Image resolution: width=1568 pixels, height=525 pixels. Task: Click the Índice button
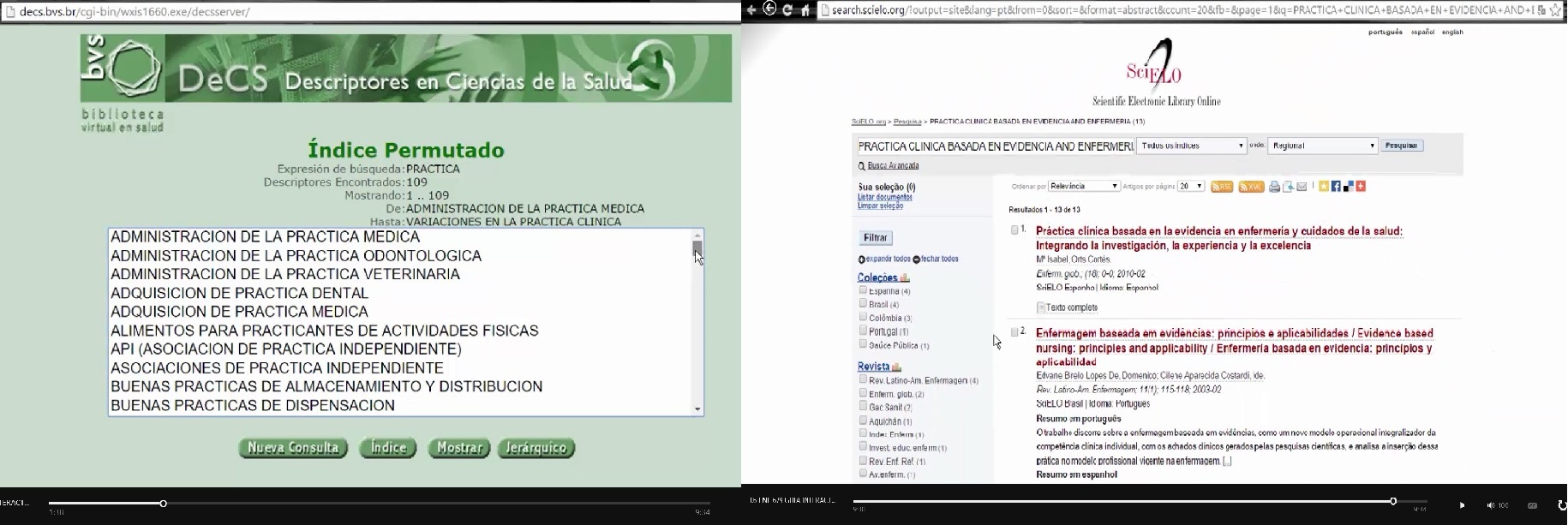[388, 448]
